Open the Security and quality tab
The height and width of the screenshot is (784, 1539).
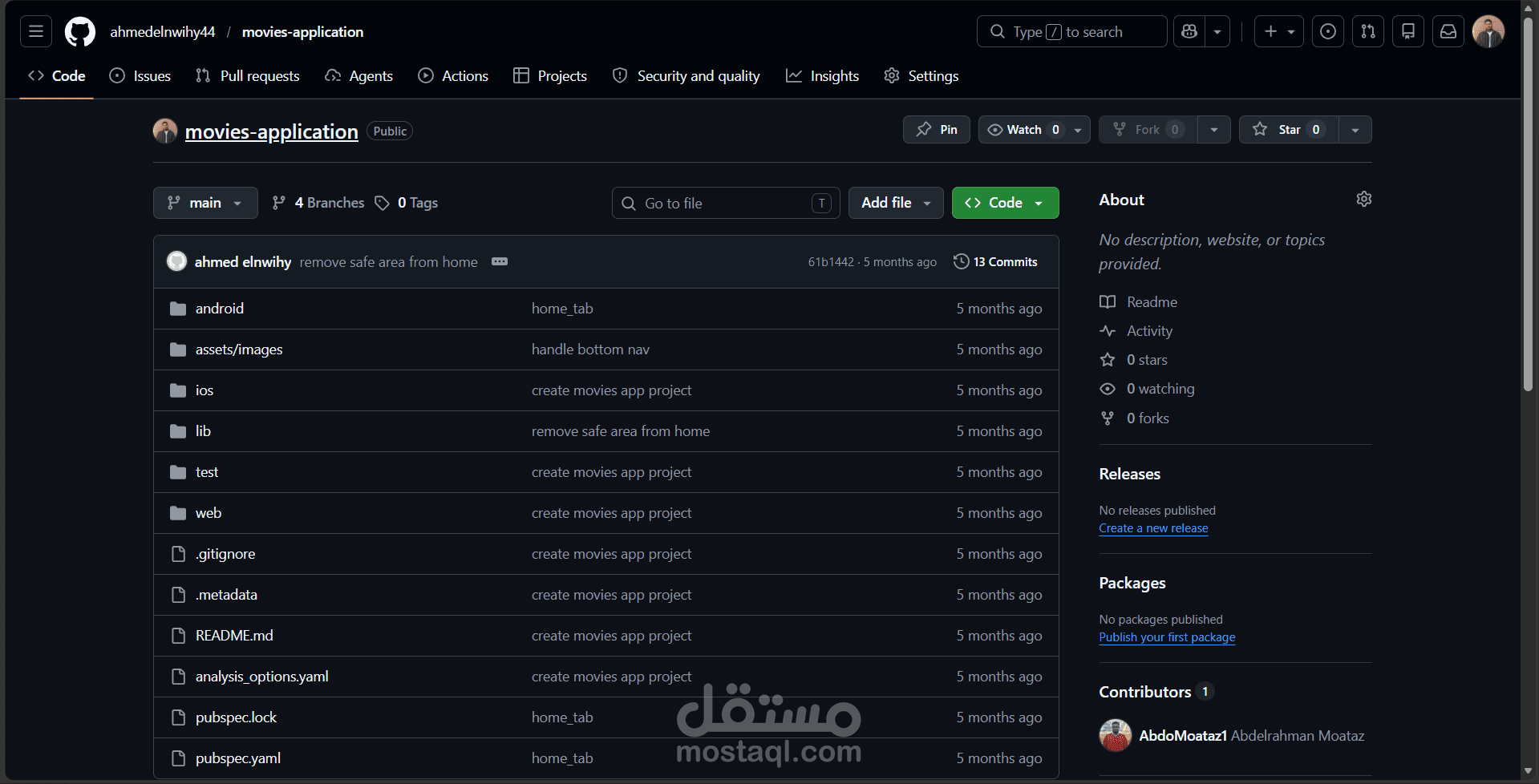coord(686,76)
